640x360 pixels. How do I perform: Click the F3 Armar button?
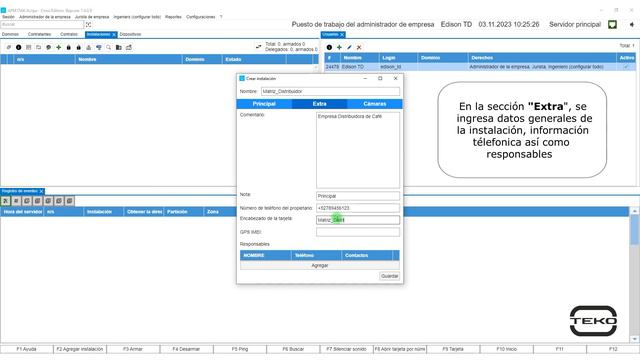click(133, 349)
